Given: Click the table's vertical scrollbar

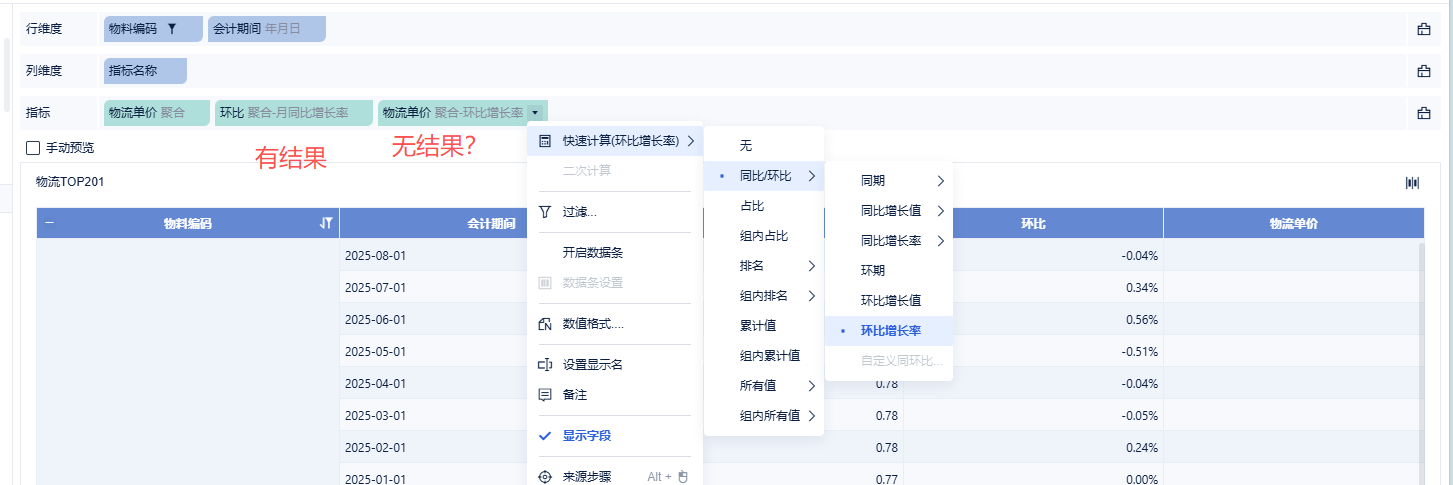Looking at the screenshot, I should pos(1420,360).
